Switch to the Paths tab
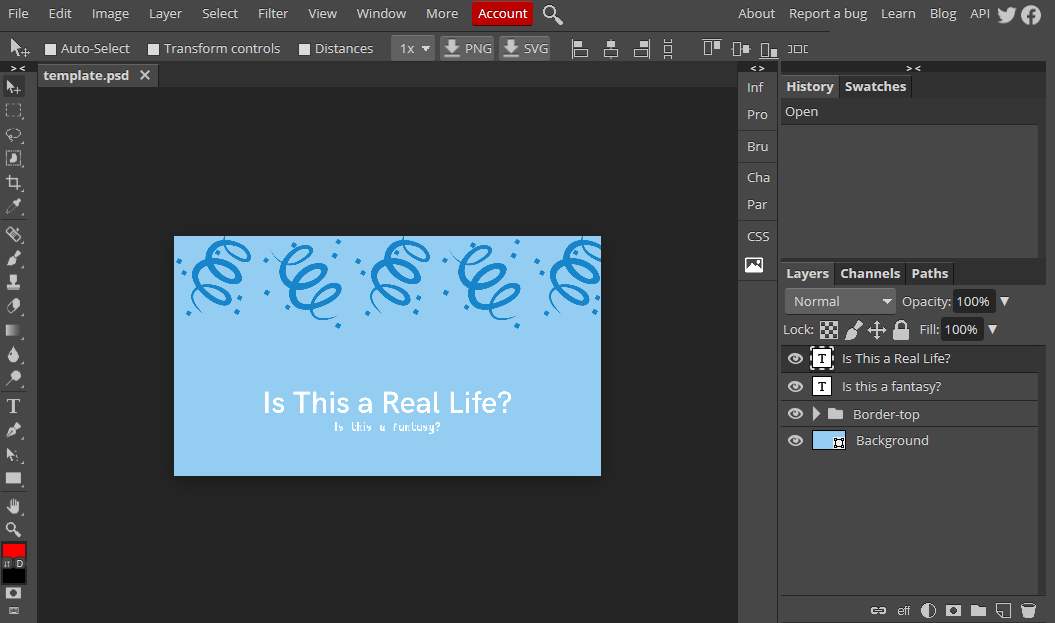Screen dimensions: 1055x623 point(930,274)
